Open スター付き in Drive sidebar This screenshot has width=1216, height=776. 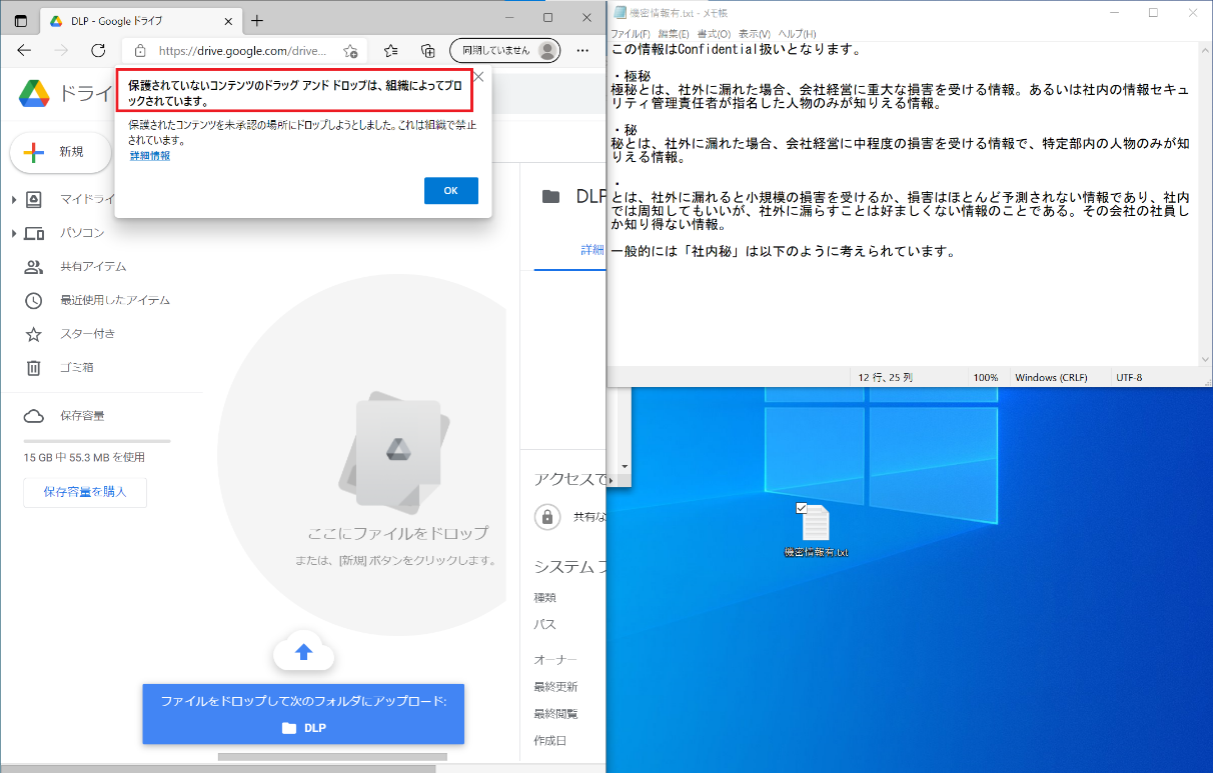[x=88, y=334]
